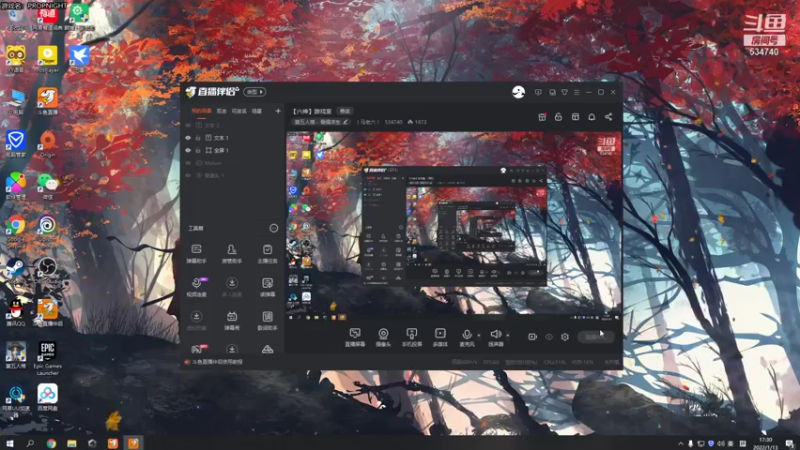
Task: Open the WeChat desktop icon
Action: [x=47, y=186]
